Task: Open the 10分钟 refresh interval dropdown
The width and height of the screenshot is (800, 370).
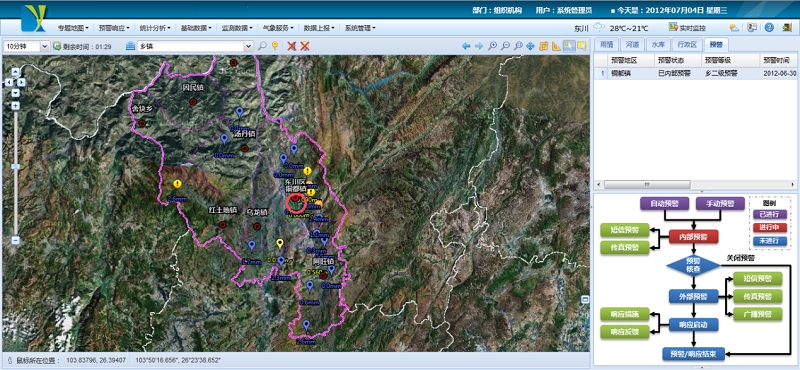Action: pyautogui.click(x=27, y=46)
